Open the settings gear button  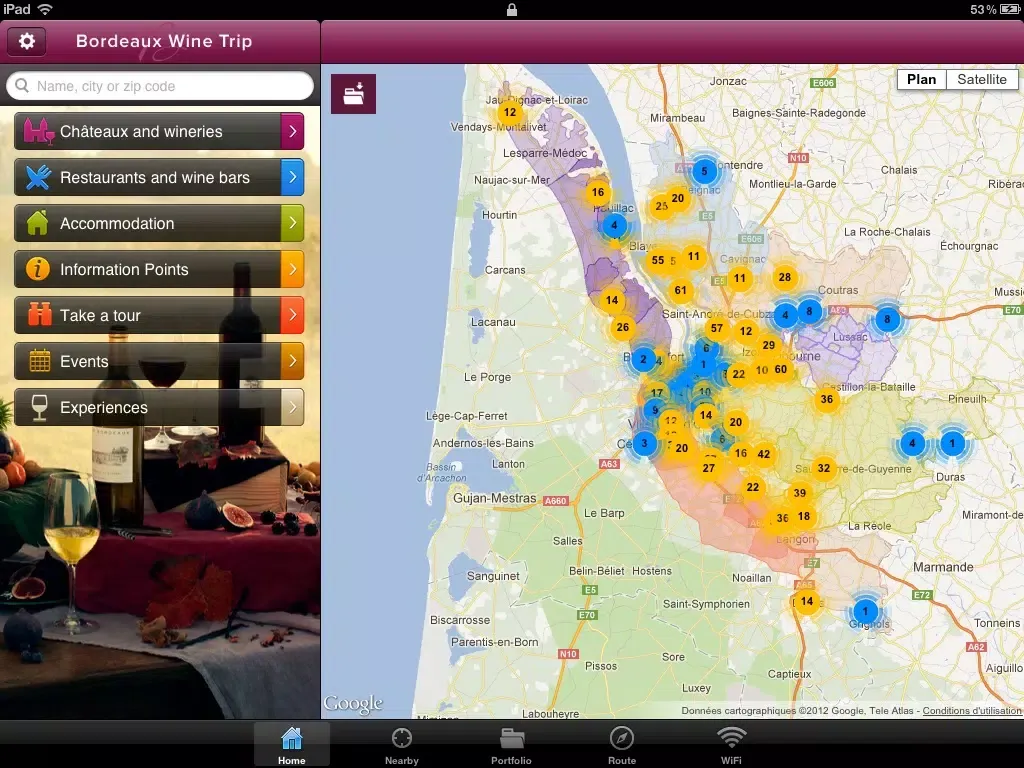[26, 41]
